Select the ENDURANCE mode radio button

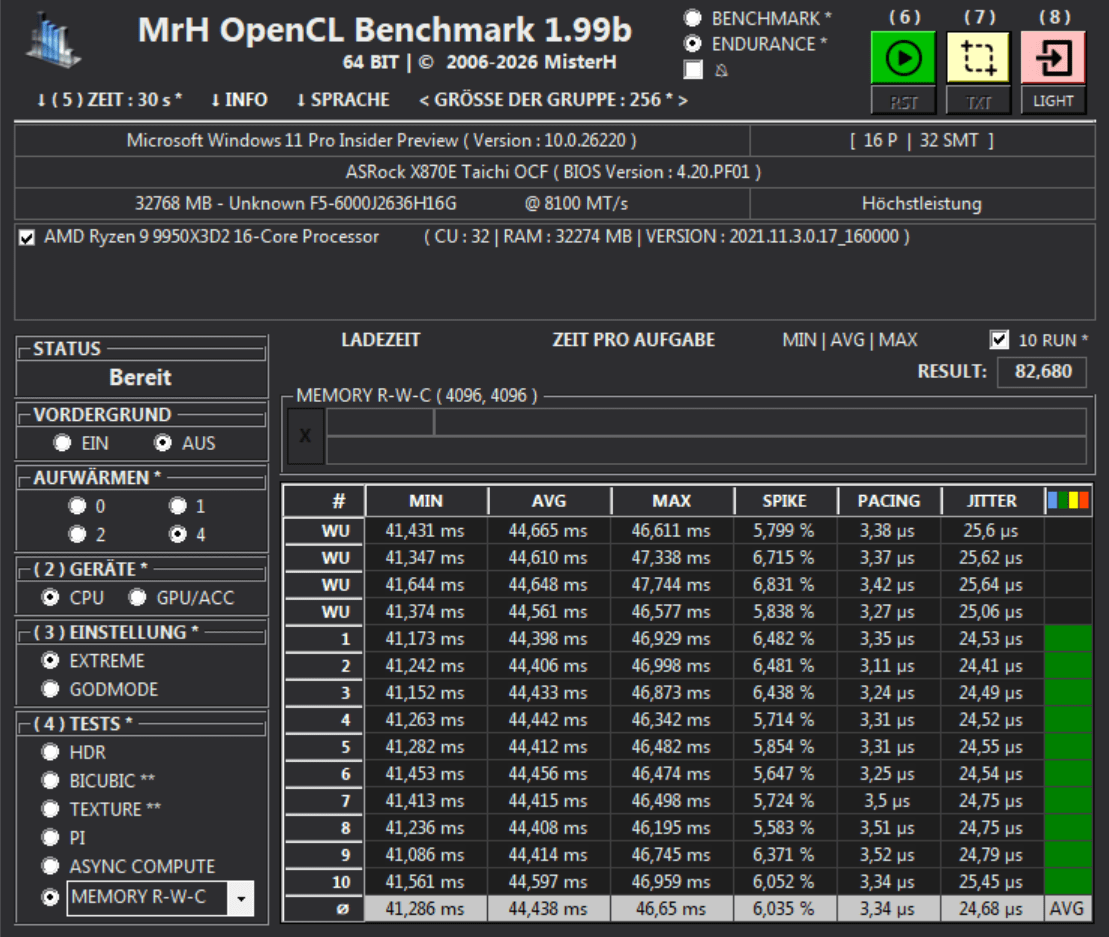693,44
